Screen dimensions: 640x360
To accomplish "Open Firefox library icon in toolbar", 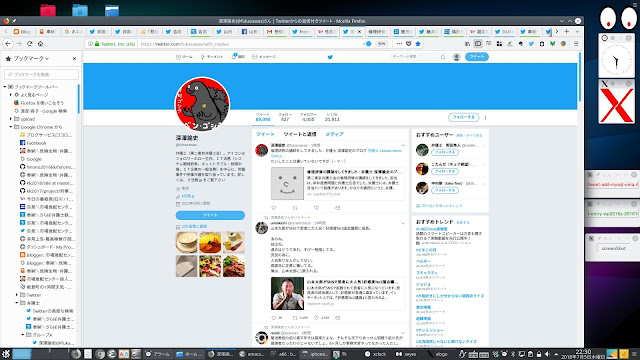I will click(x=467, y=44).
